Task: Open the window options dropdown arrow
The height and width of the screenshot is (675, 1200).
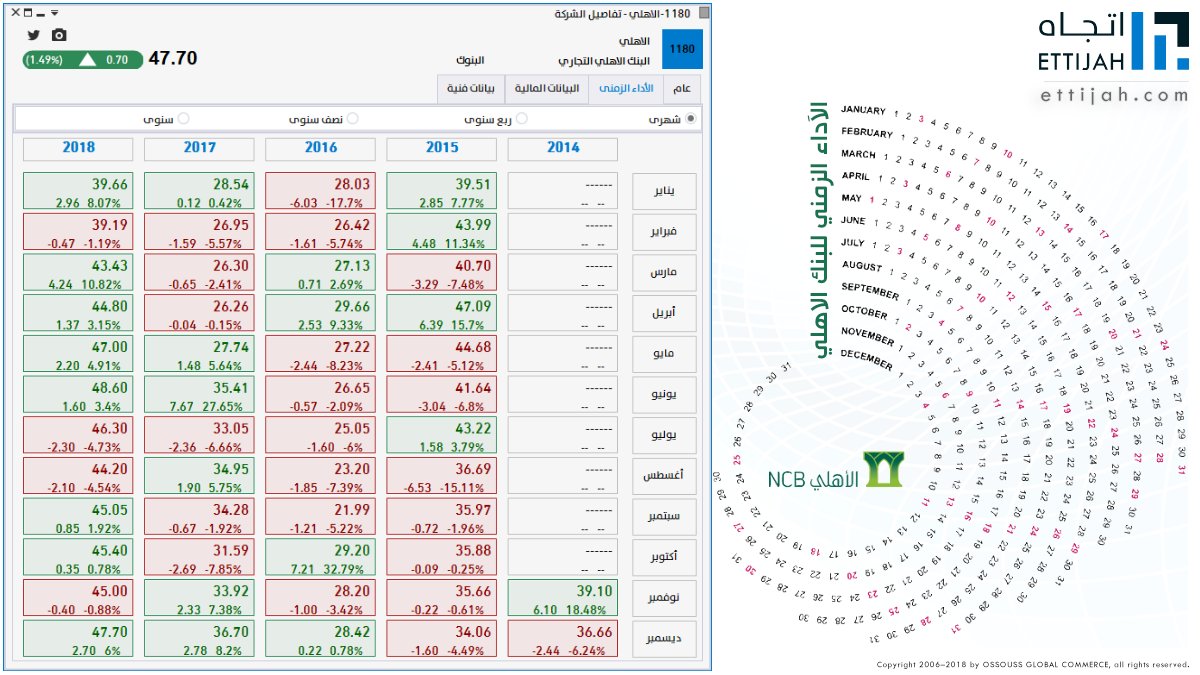Action: [54, 14]
